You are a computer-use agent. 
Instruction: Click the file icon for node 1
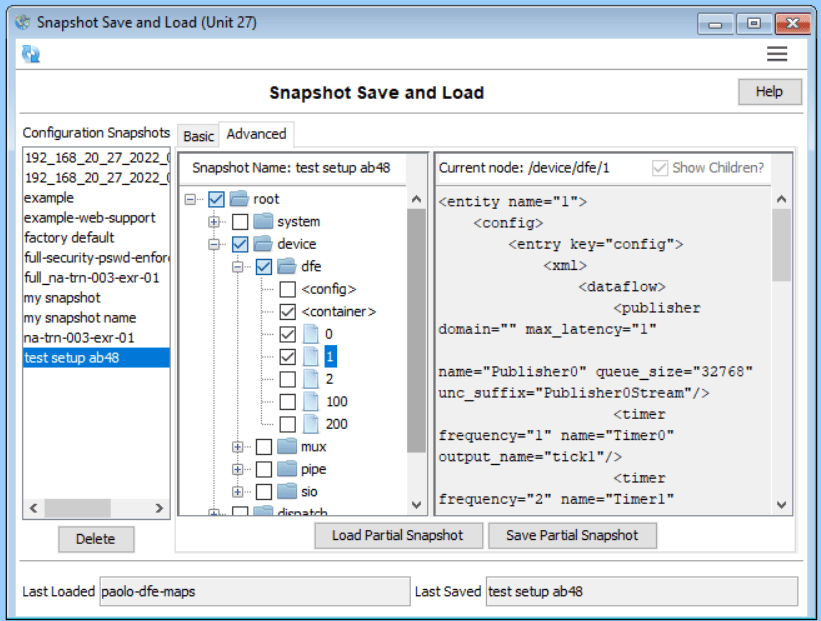pos(311,357)
